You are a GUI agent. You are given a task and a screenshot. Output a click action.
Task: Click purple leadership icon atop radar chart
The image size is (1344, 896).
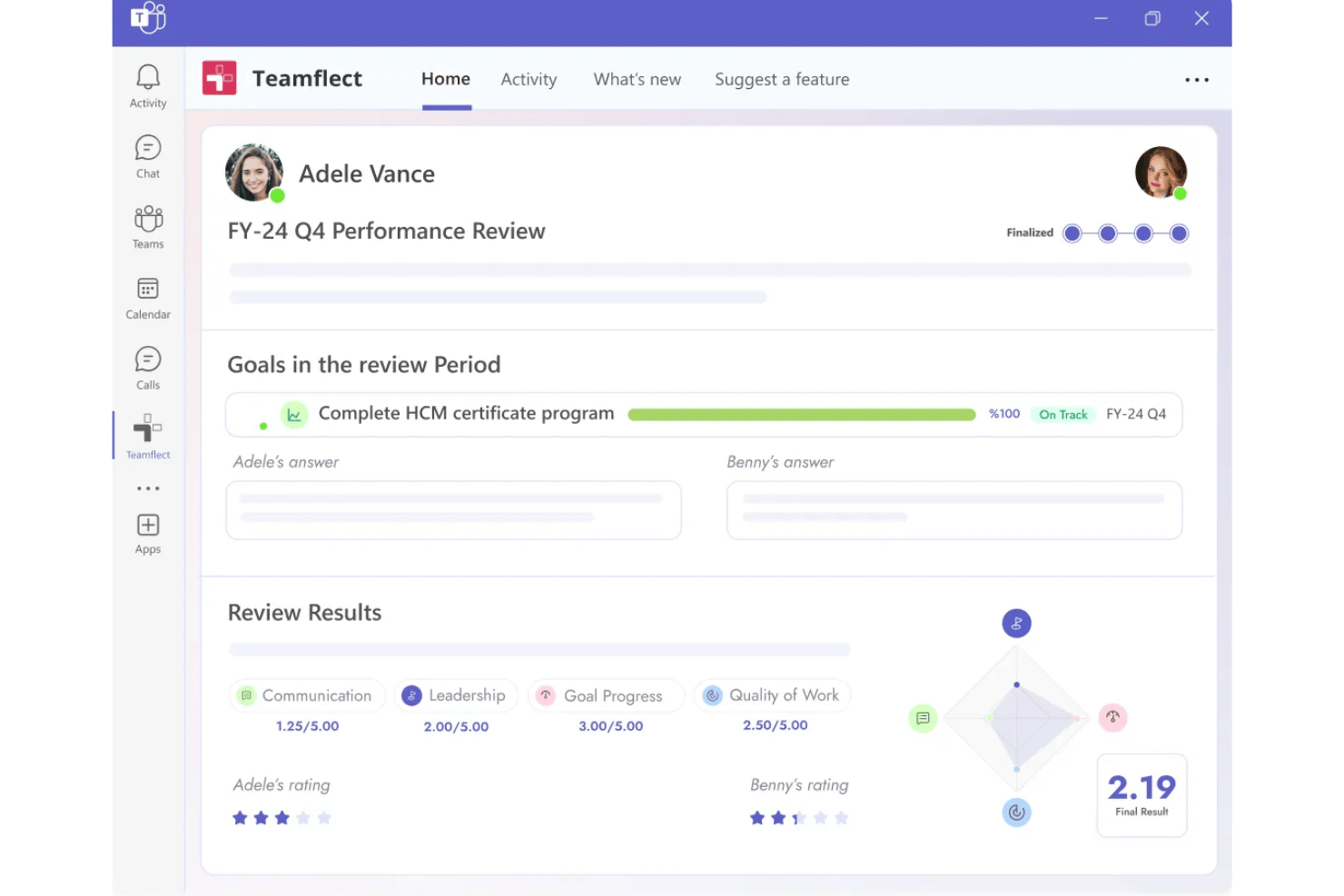[1016, 624]
